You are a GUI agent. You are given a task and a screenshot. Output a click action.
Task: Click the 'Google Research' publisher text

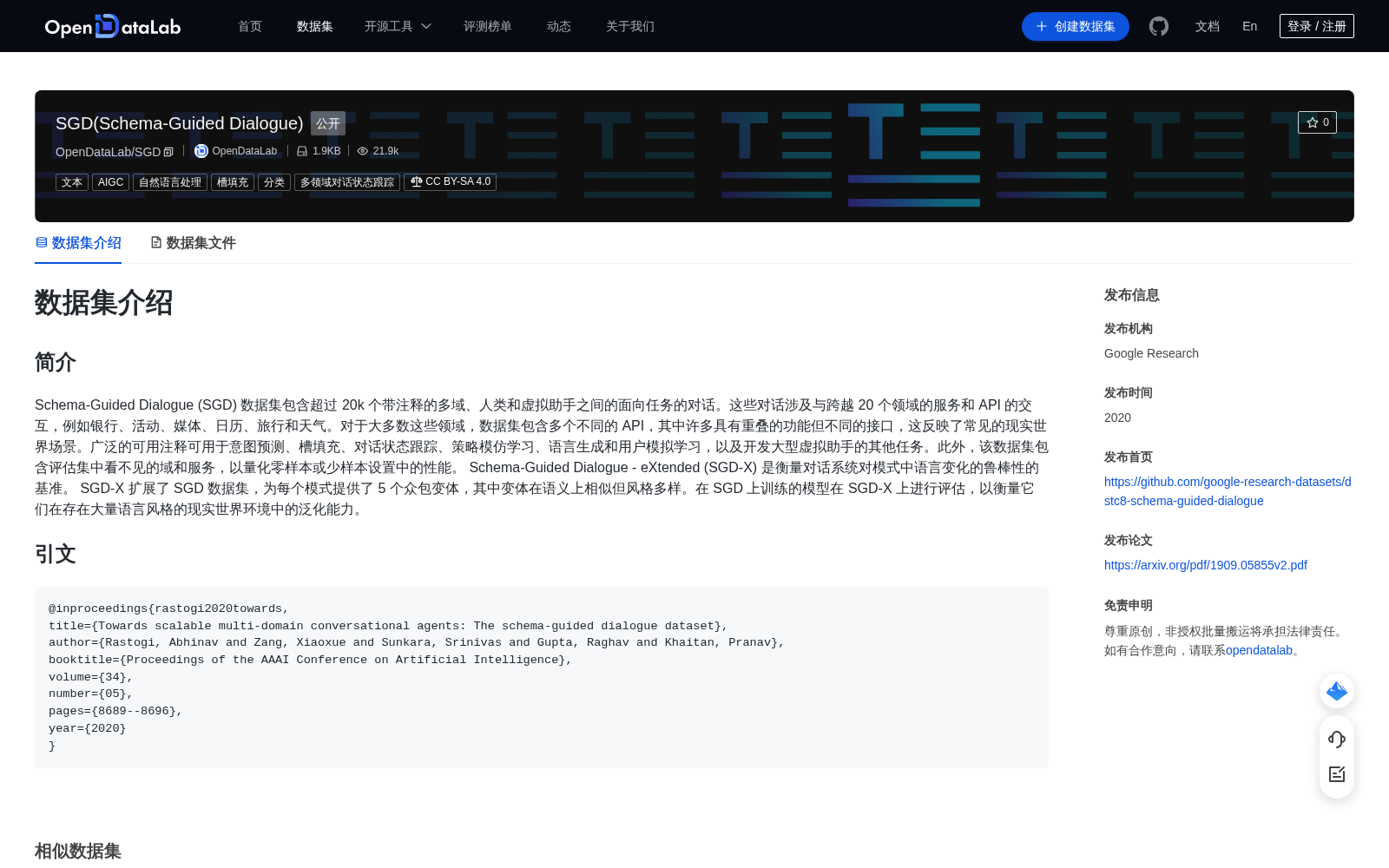(1151, 353)
